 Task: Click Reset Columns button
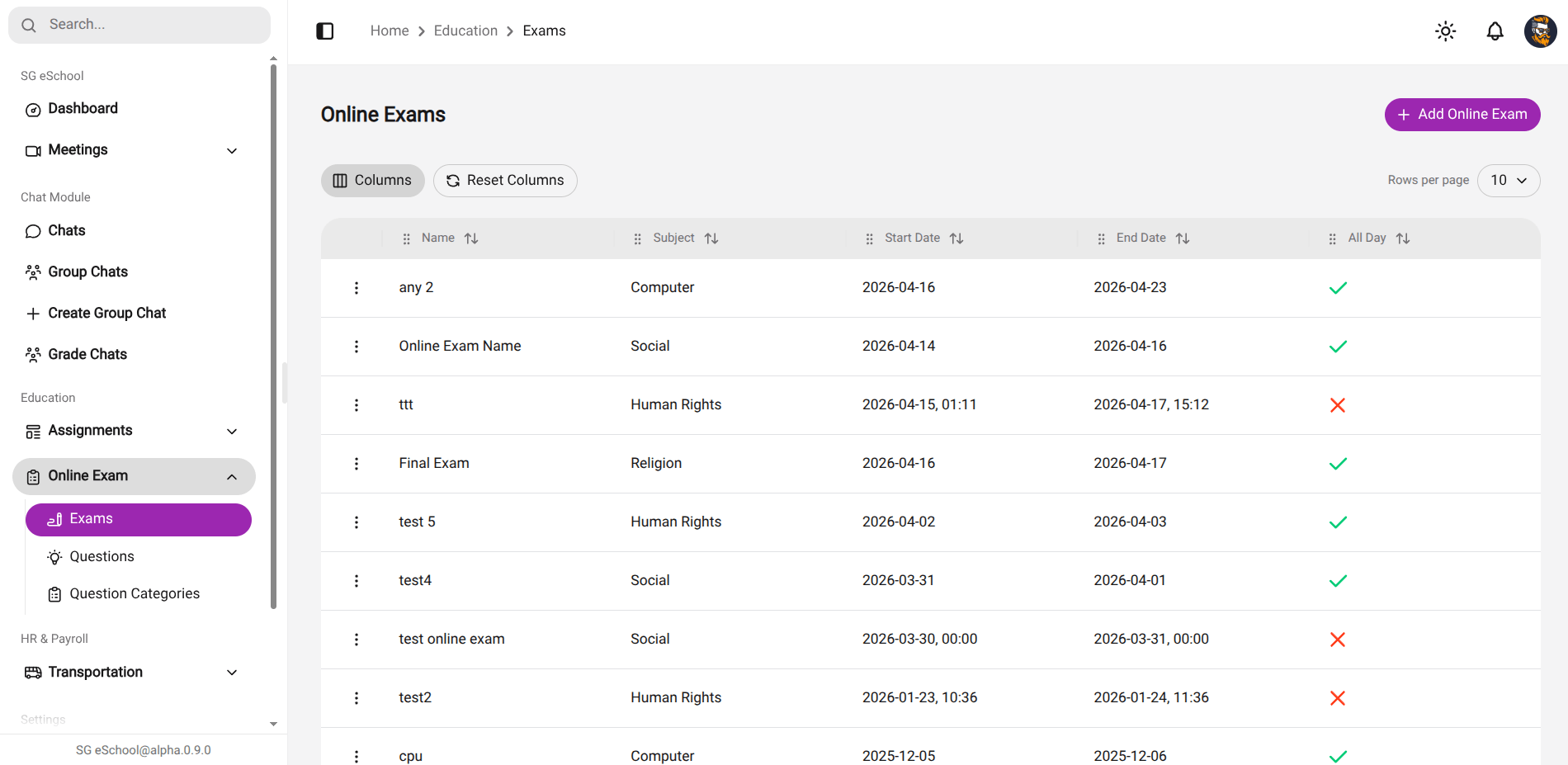tap(505, 181)
